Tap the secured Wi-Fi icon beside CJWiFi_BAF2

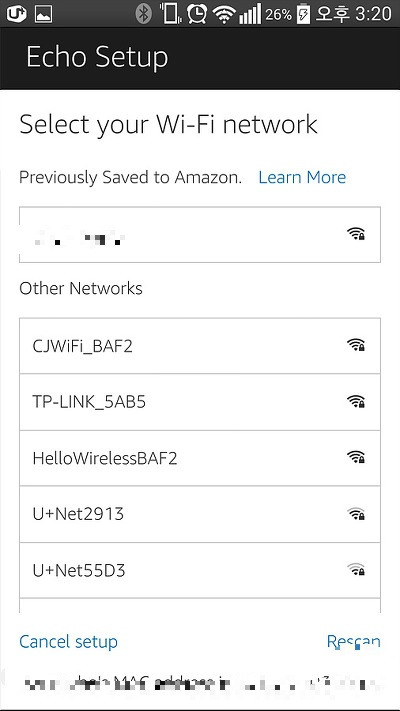pos(356,345)
